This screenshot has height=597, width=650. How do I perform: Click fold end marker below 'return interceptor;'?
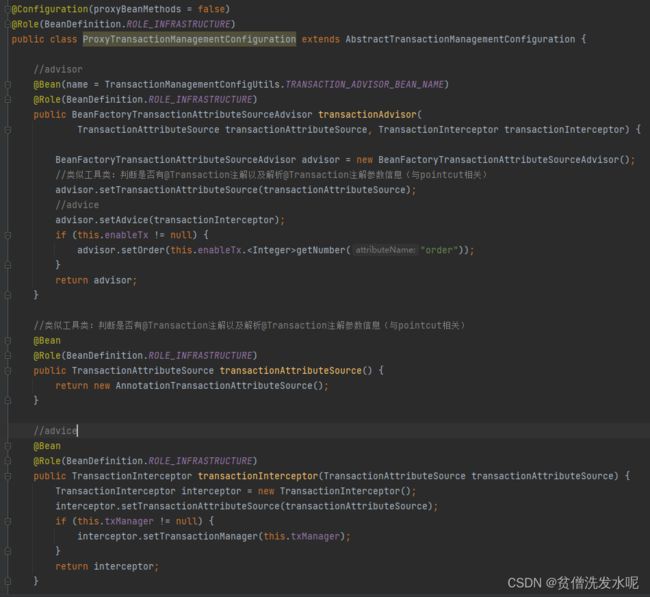point(7,581)
